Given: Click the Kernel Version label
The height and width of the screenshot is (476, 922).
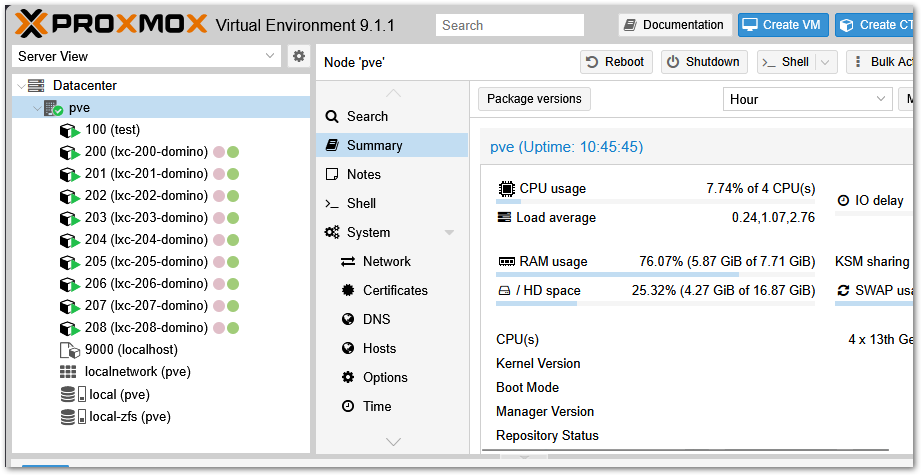Looking at the screenshot, I should (538, 364).
